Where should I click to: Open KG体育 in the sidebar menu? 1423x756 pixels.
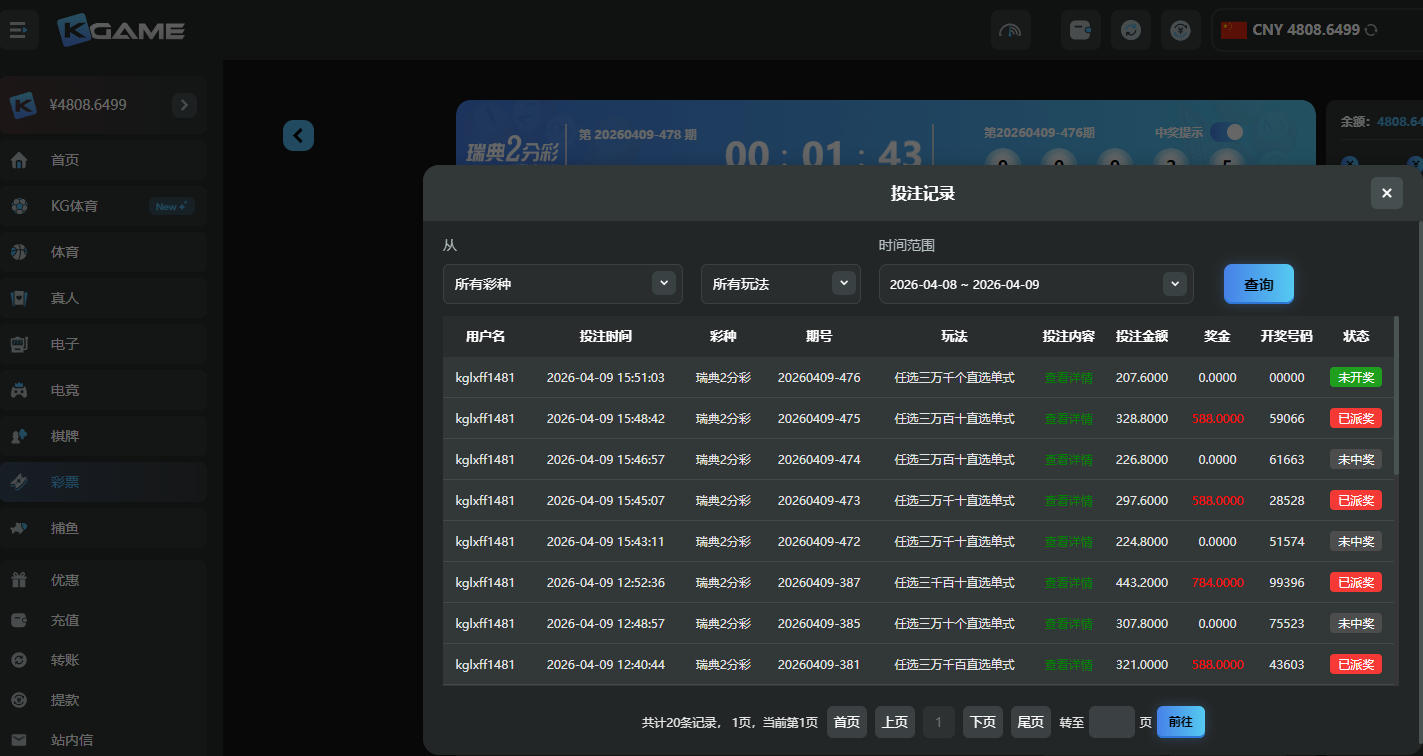click(x=75, y=206)
